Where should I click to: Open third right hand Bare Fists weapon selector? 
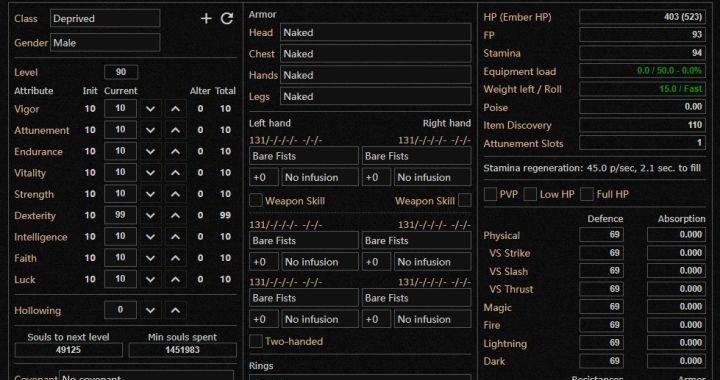click(x=416, y=298)
